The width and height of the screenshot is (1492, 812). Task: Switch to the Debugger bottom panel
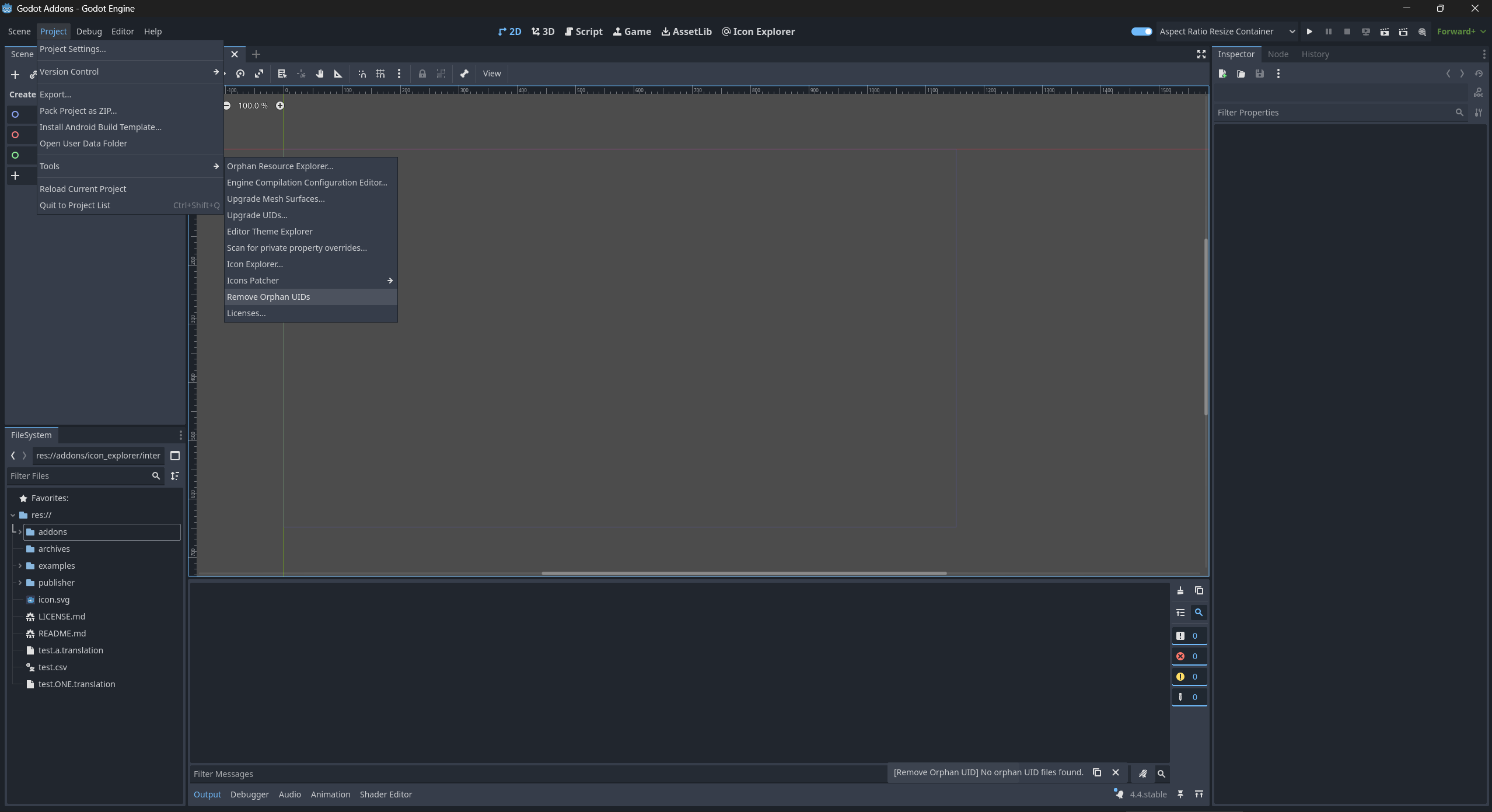click(250, 794)
